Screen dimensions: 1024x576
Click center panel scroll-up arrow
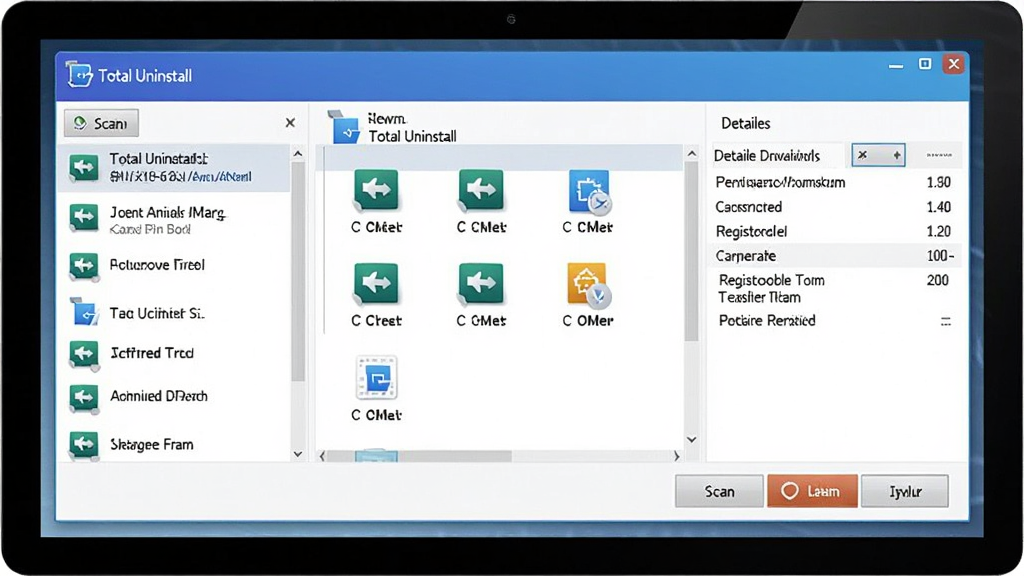tap(692, 153)
